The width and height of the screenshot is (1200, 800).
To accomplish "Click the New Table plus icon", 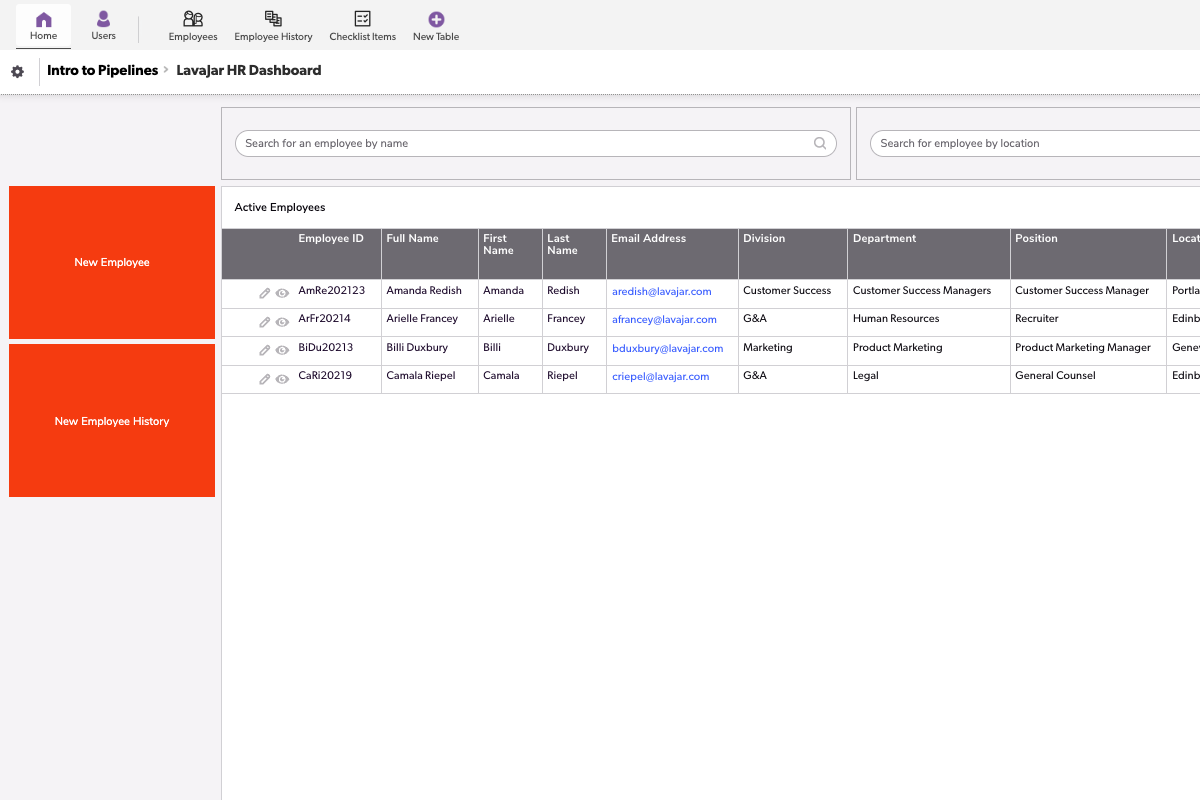I will coord(436,19).
